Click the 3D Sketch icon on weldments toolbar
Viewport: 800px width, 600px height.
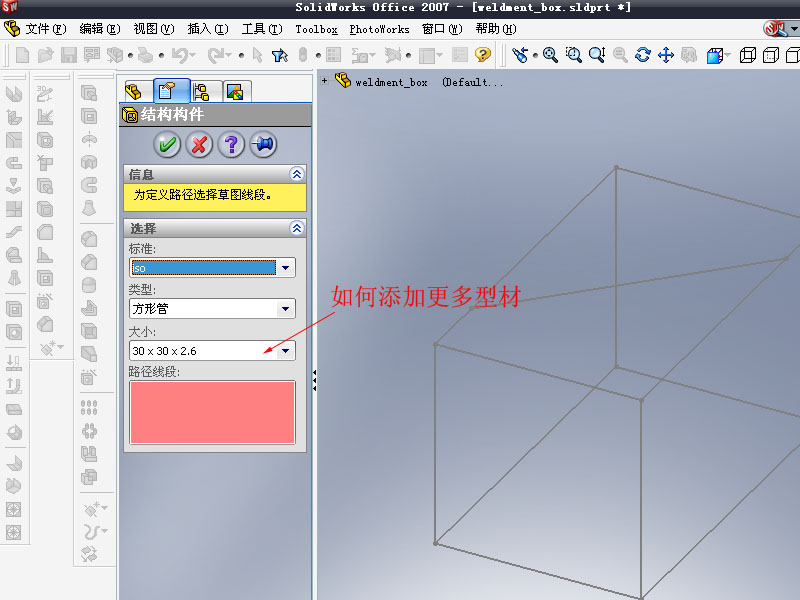point(45,93)
